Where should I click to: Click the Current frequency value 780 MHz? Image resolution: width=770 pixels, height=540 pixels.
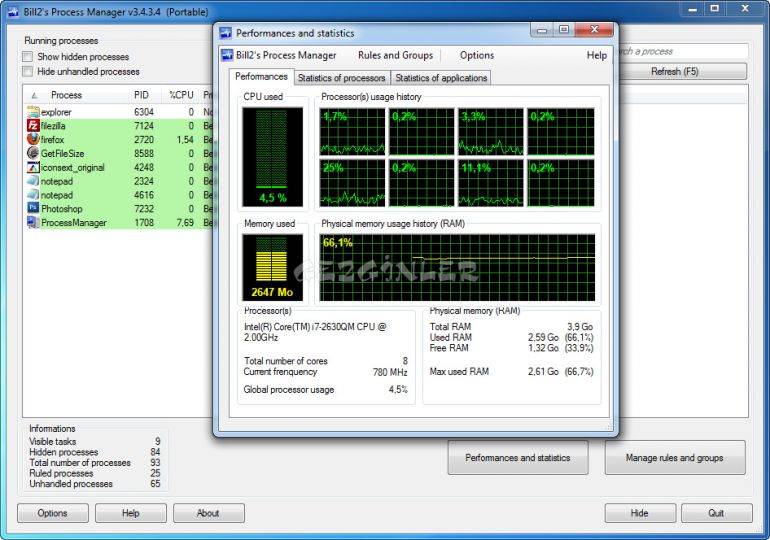[x=390, y=372]
